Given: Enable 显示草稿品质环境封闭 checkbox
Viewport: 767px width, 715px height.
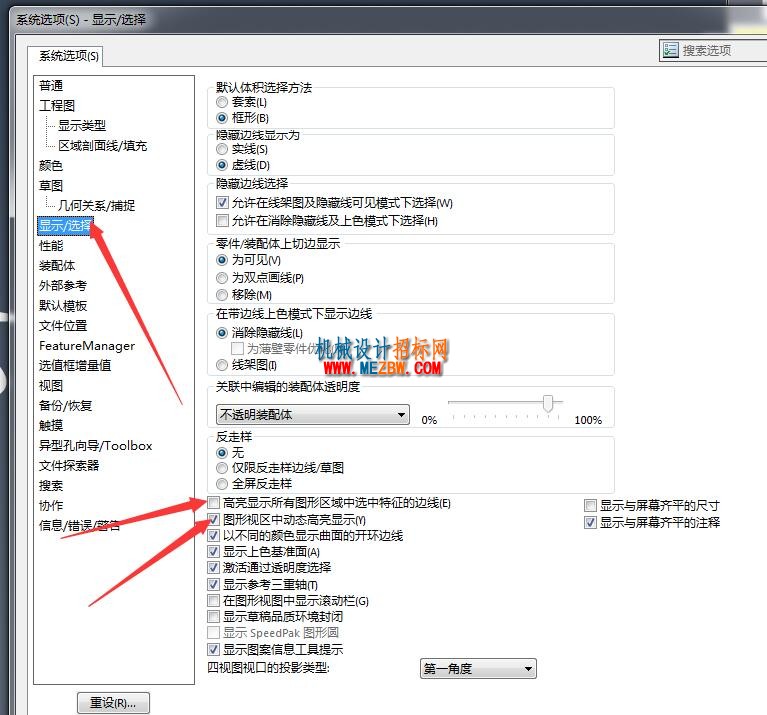Looking at the screenshot, I should [214, 617].
